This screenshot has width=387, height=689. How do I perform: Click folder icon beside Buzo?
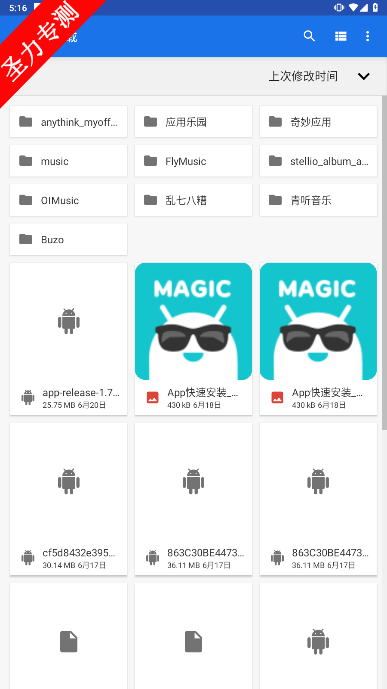tap(25, 239)
